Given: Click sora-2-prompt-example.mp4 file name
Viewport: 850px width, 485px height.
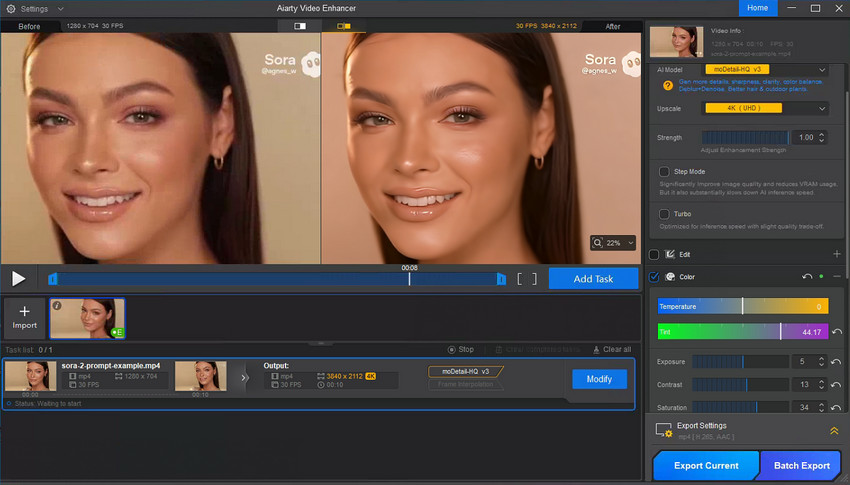Looking at the screenshot, I should (111, 366).
